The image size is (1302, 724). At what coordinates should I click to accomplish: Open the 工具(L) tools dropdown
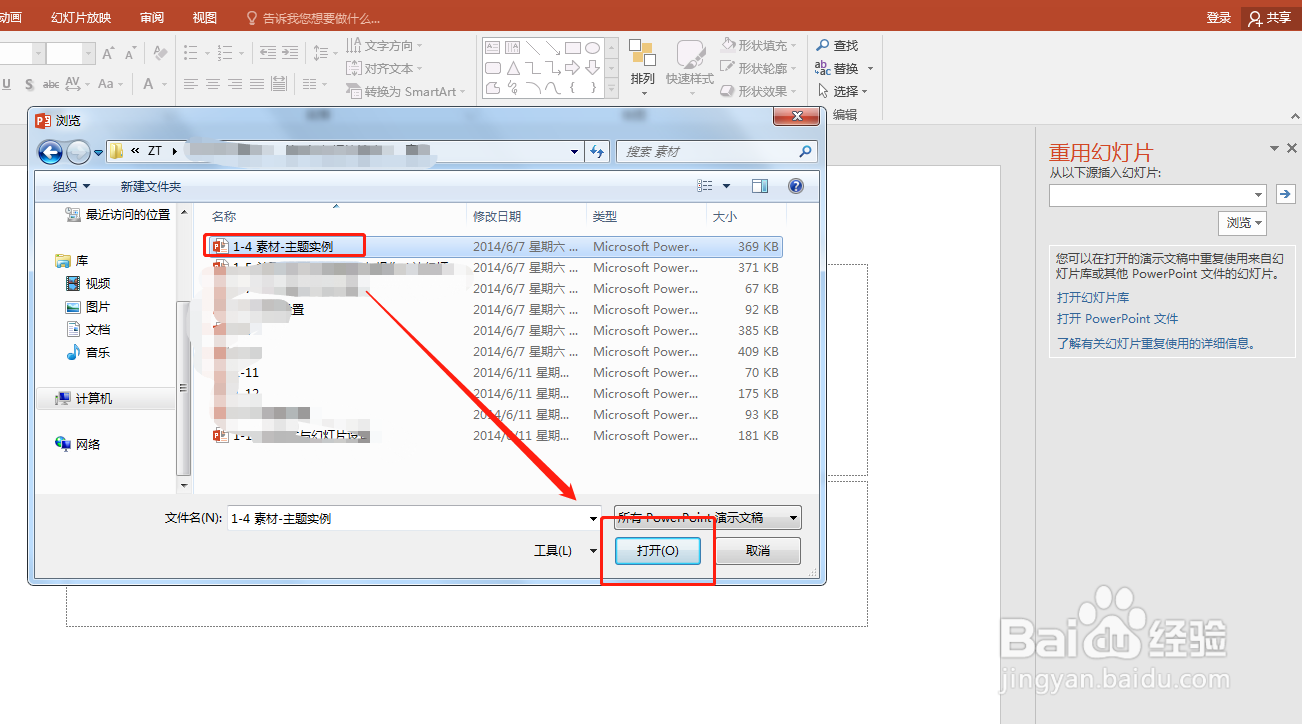[565, 551]
